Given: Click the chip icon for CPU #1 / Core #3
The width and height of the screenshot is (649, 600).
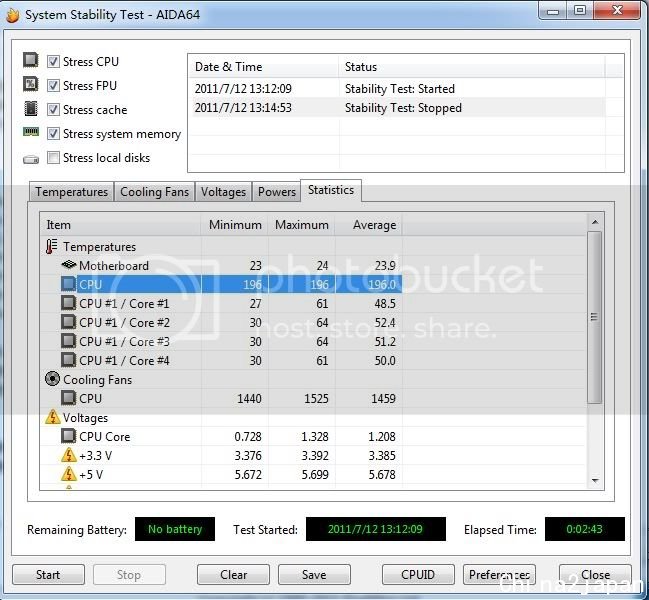Looking at the screenshot, I should [68, 341].
